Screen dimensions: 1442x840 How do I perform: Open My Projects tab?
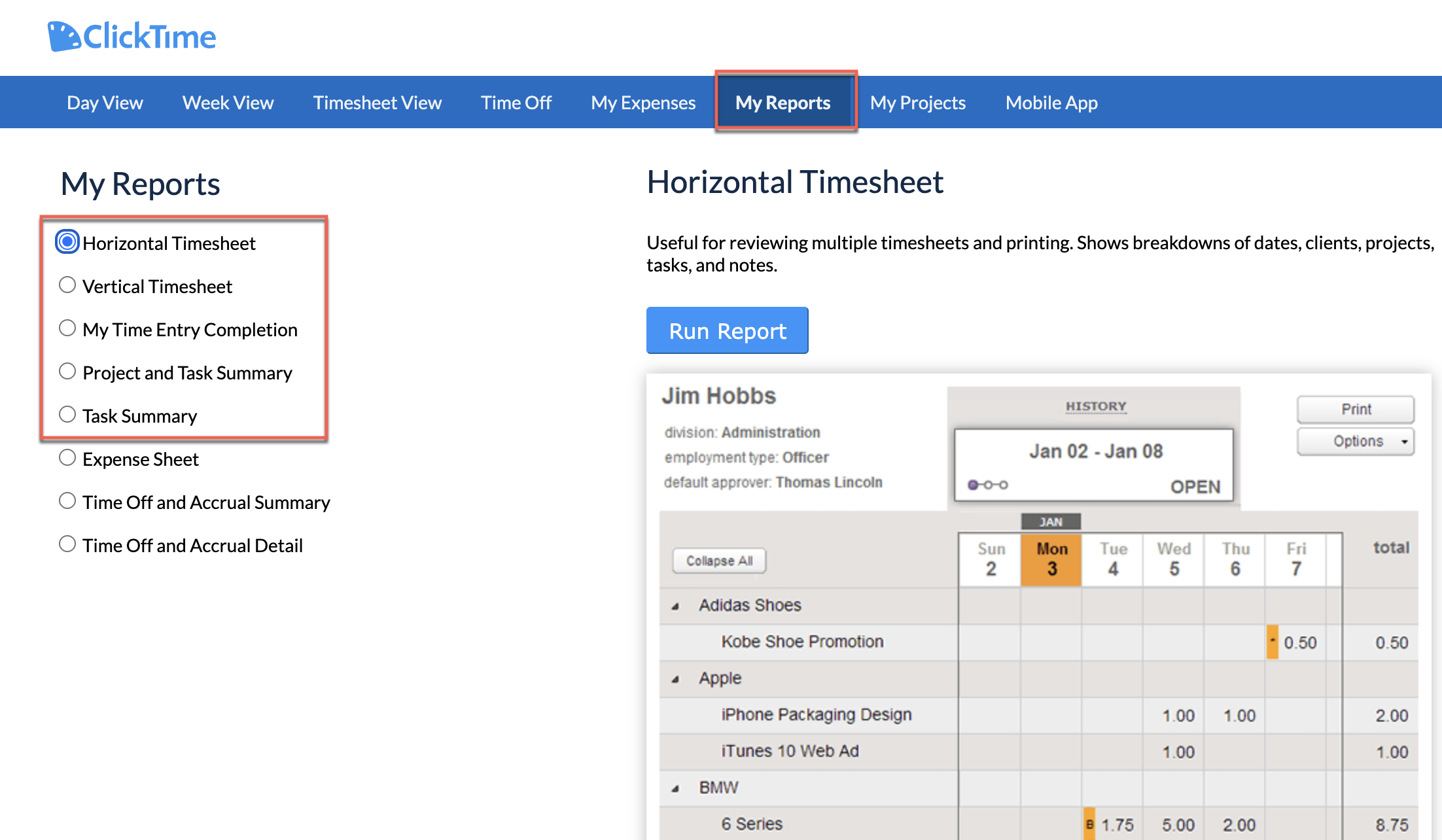(918, 103)
